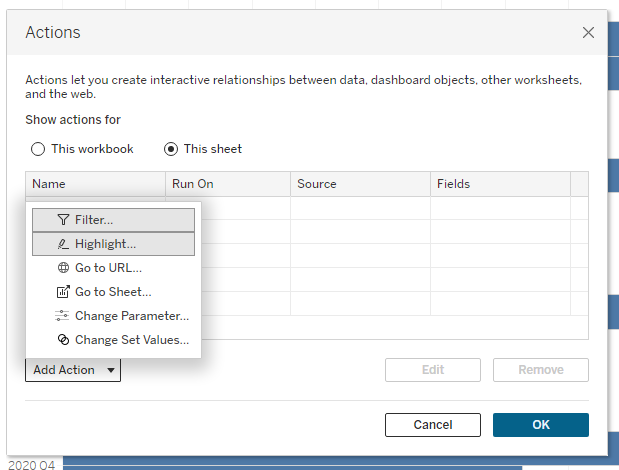619x470 pixels.
Task: Click the Change Set Values icon
Action: coord(63,340)
